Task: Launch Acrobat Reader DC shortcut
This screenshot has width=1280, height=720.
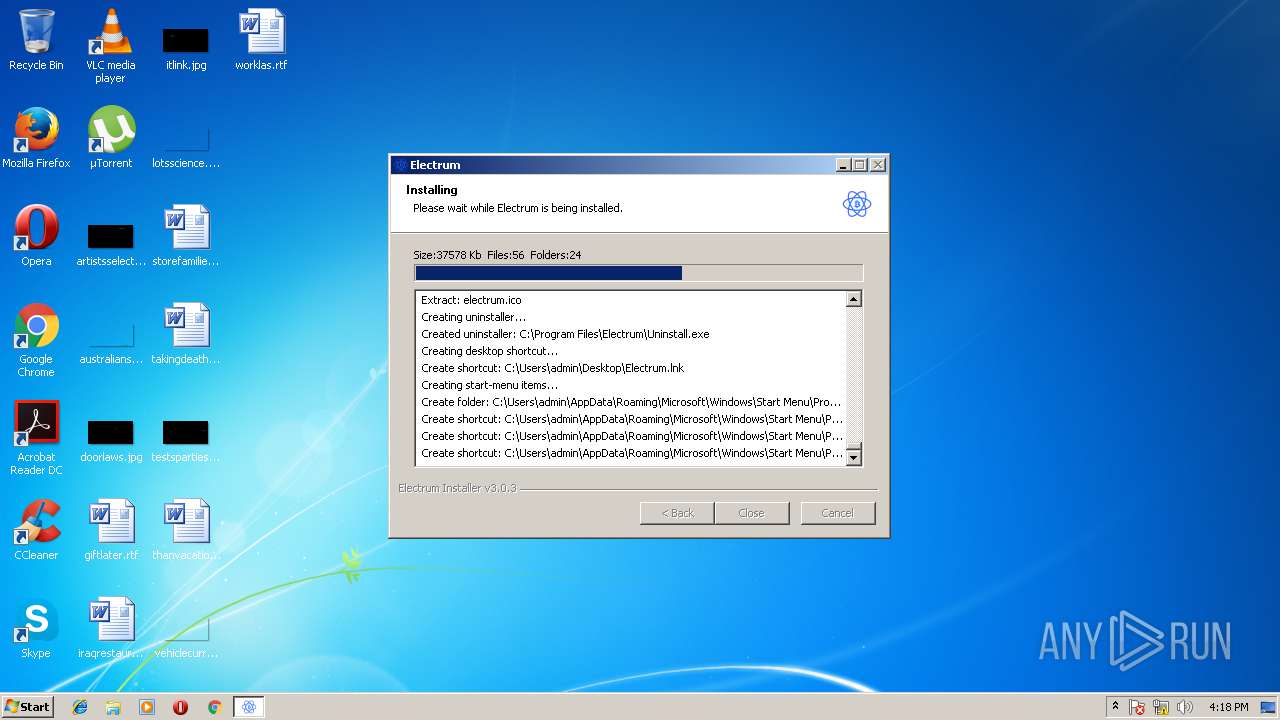Action: click(36, 438)
